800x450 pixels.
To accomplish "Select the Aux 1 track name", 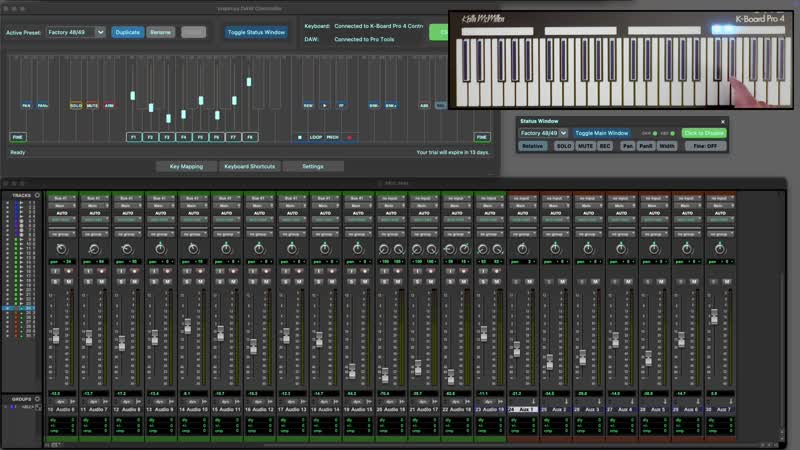I will [x=522, y=409].
